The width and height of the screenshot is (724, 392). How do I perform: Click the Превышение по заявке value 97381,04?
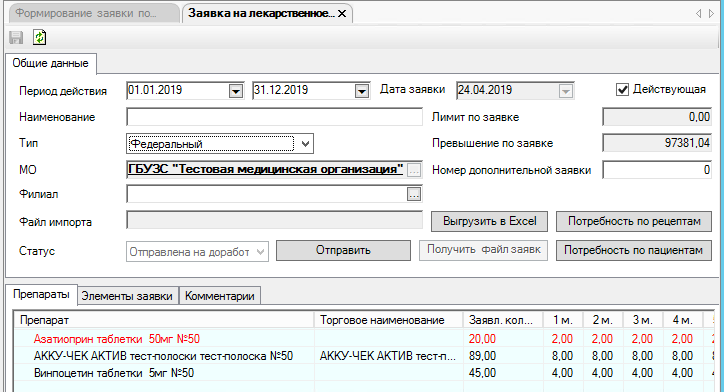[657, 143]
